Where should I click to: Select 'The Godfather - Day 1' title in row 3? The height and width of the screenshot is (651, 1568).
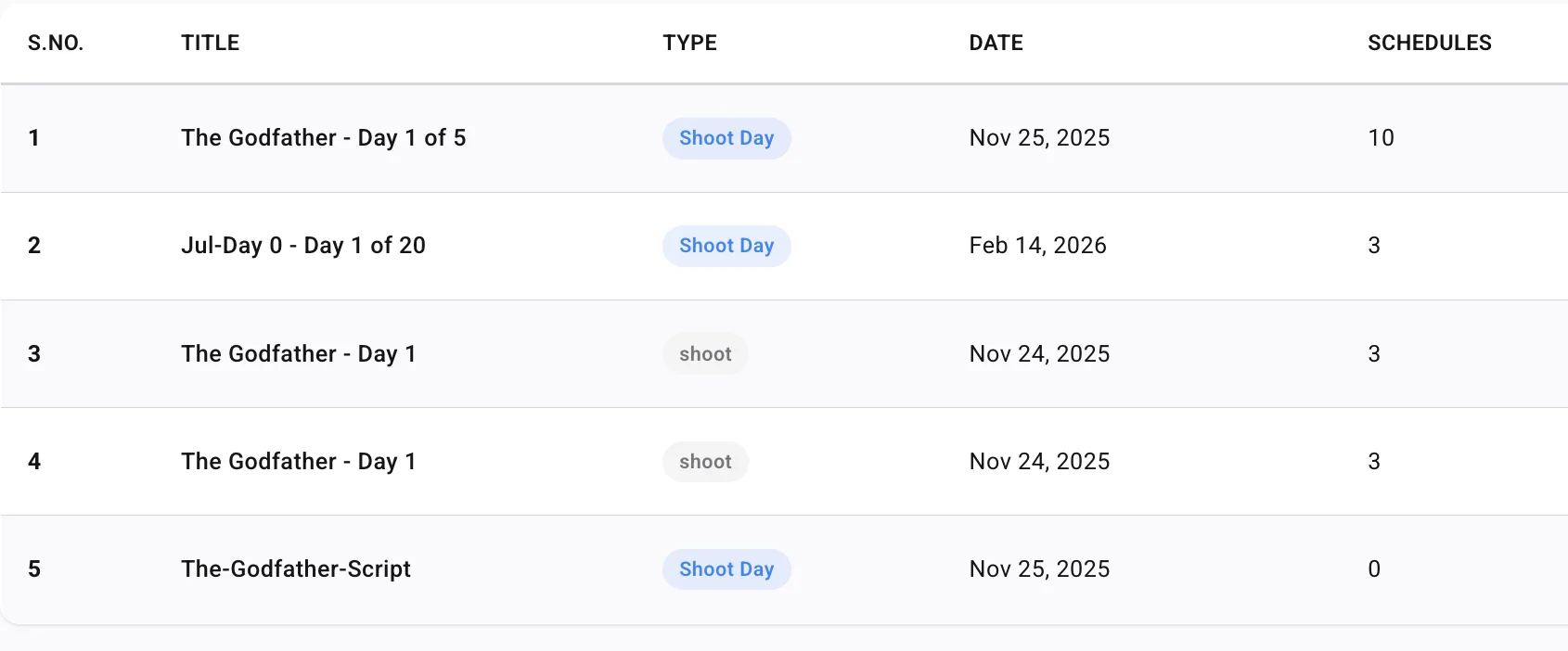point(299,354)
